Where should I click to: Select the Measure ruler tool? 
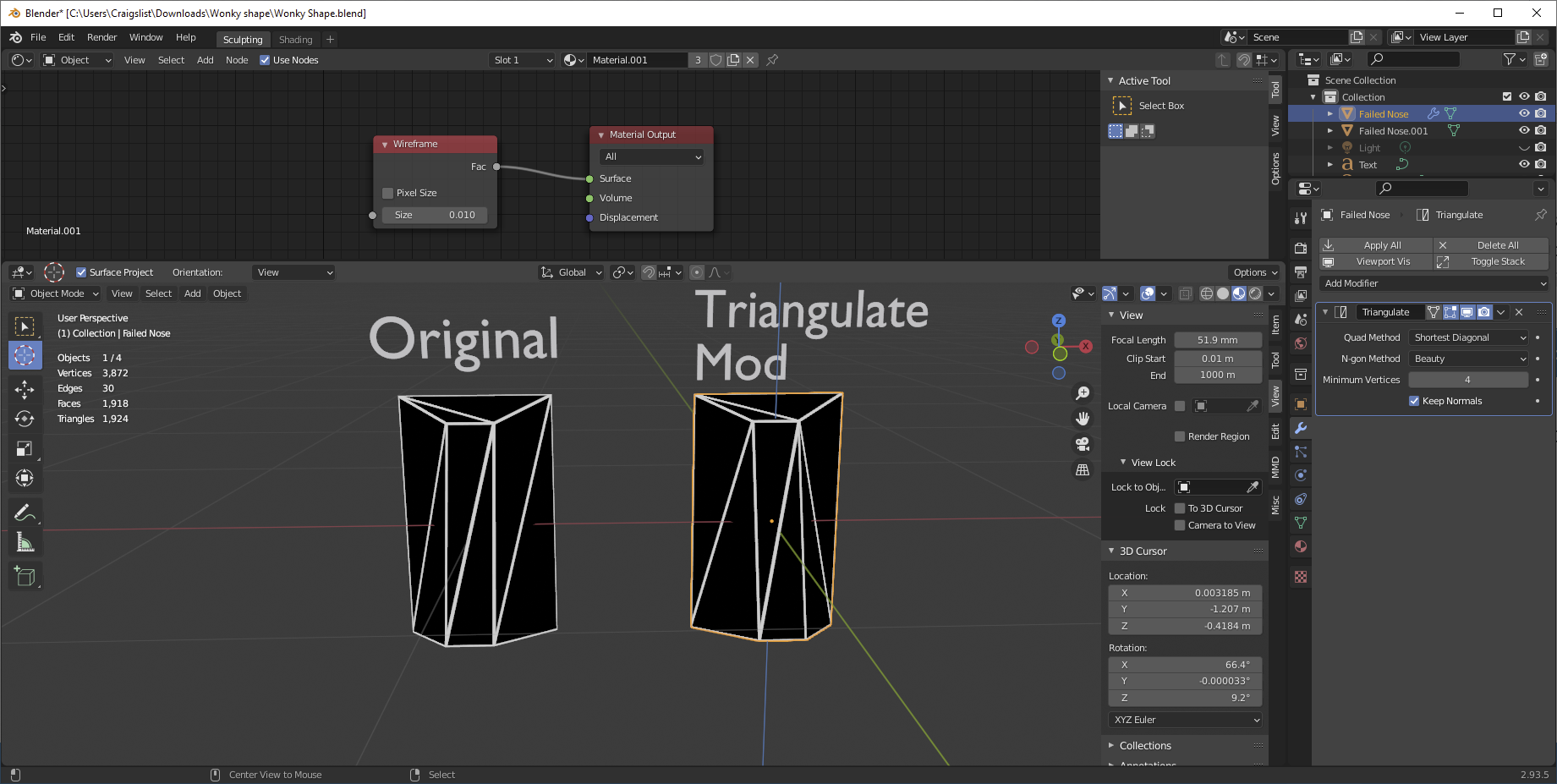[25, 542]
